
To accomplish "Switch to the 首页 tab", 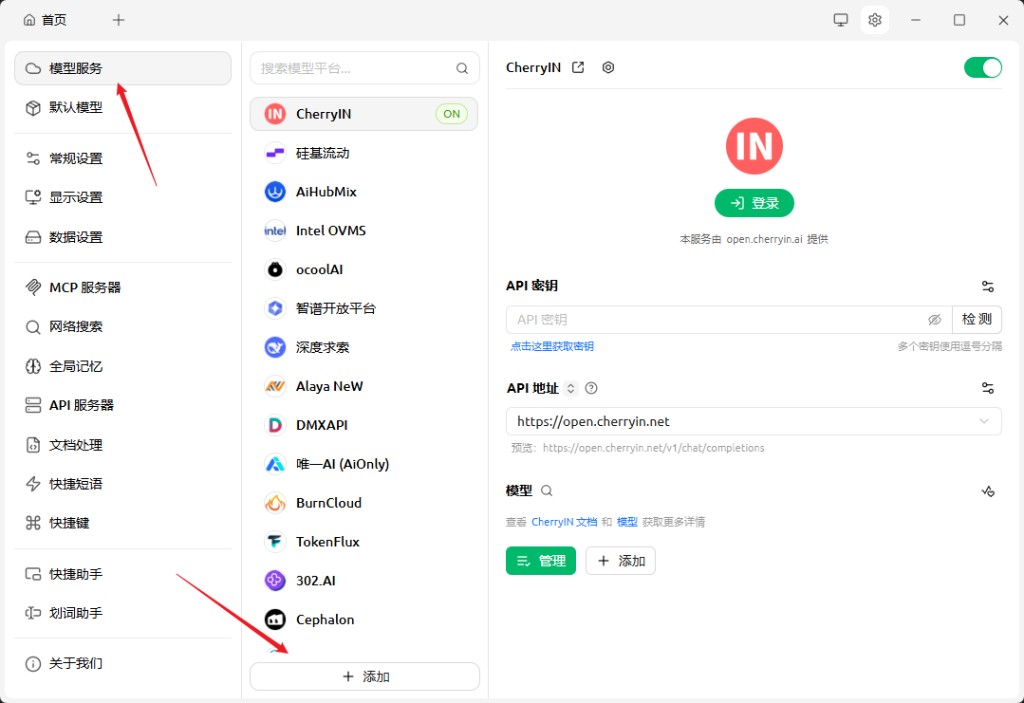I will tap(44, 20).
